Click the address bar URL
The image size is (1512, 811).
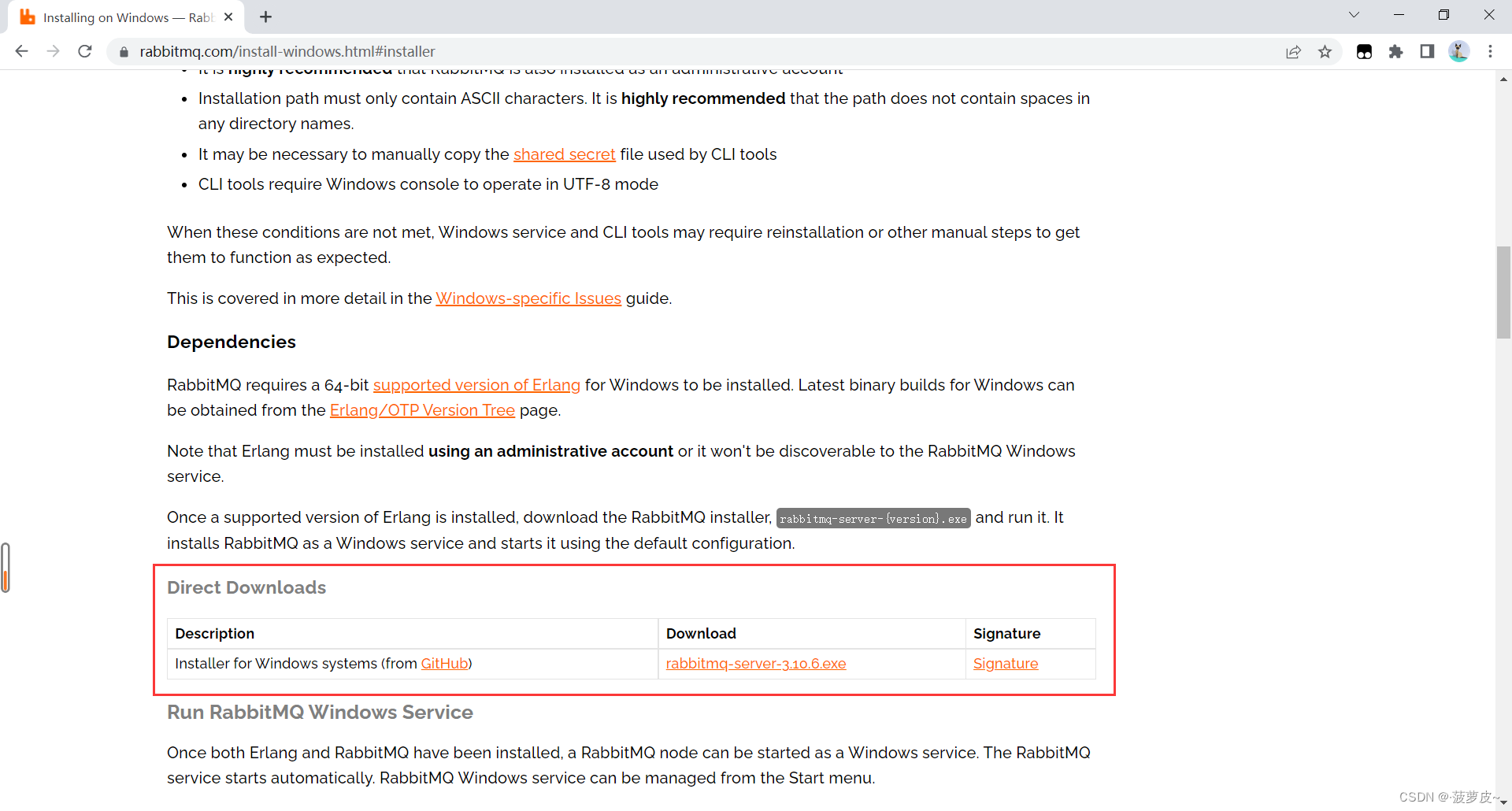pyautogui.click(x=287, y=52)
